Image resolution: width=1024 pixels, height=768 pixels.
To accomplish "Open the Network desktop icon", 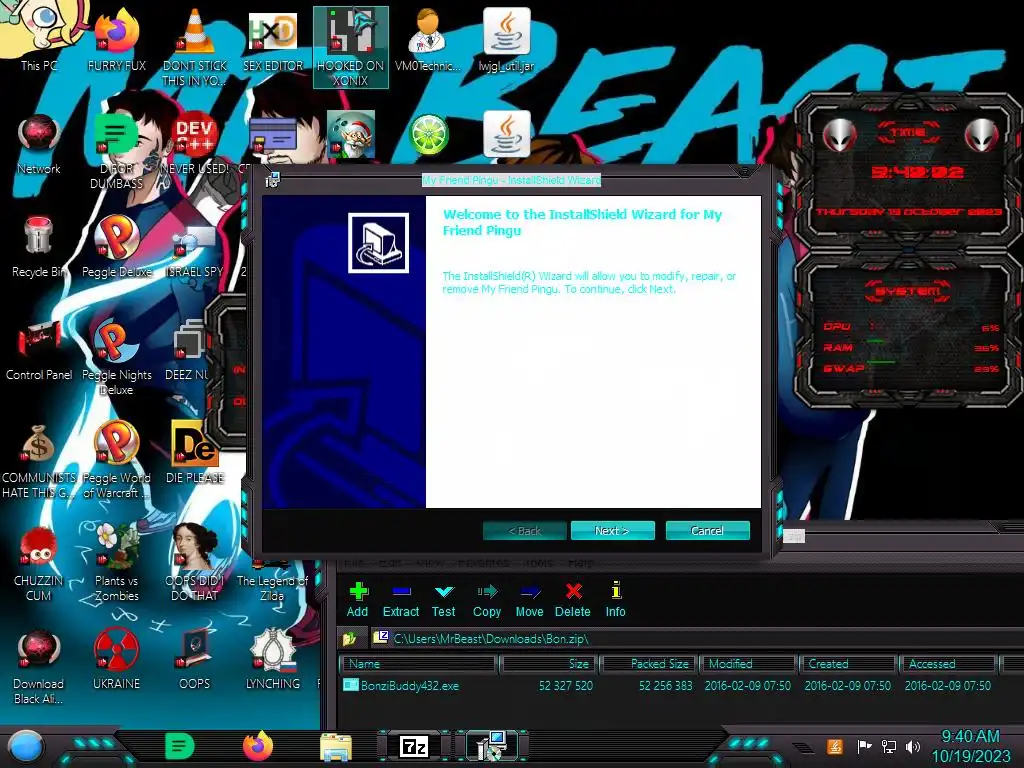I will (39, 144).
